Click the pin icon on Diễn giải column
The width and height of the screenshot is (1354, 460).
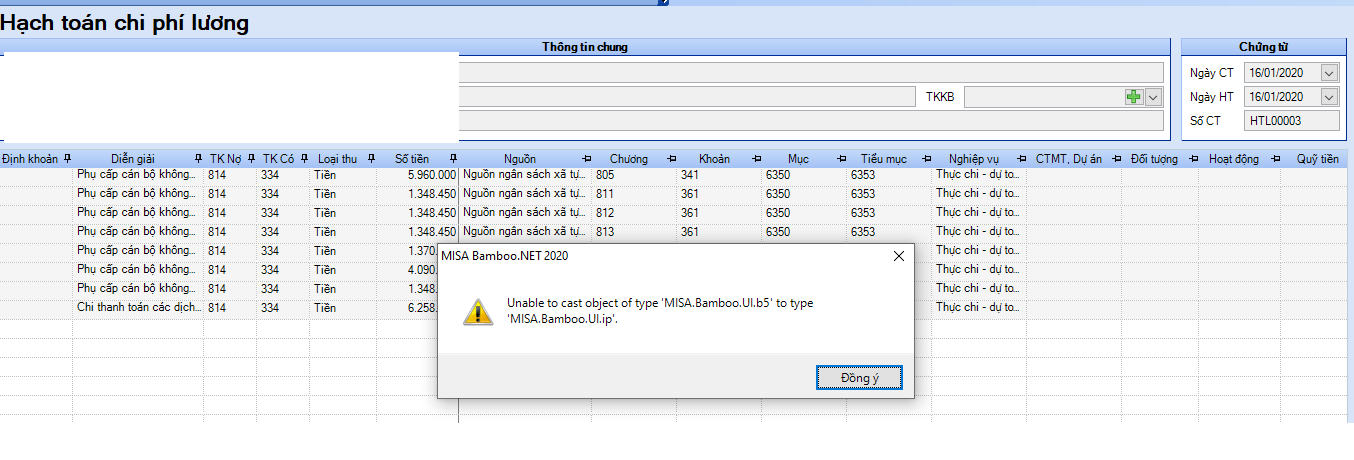(198, 159)
